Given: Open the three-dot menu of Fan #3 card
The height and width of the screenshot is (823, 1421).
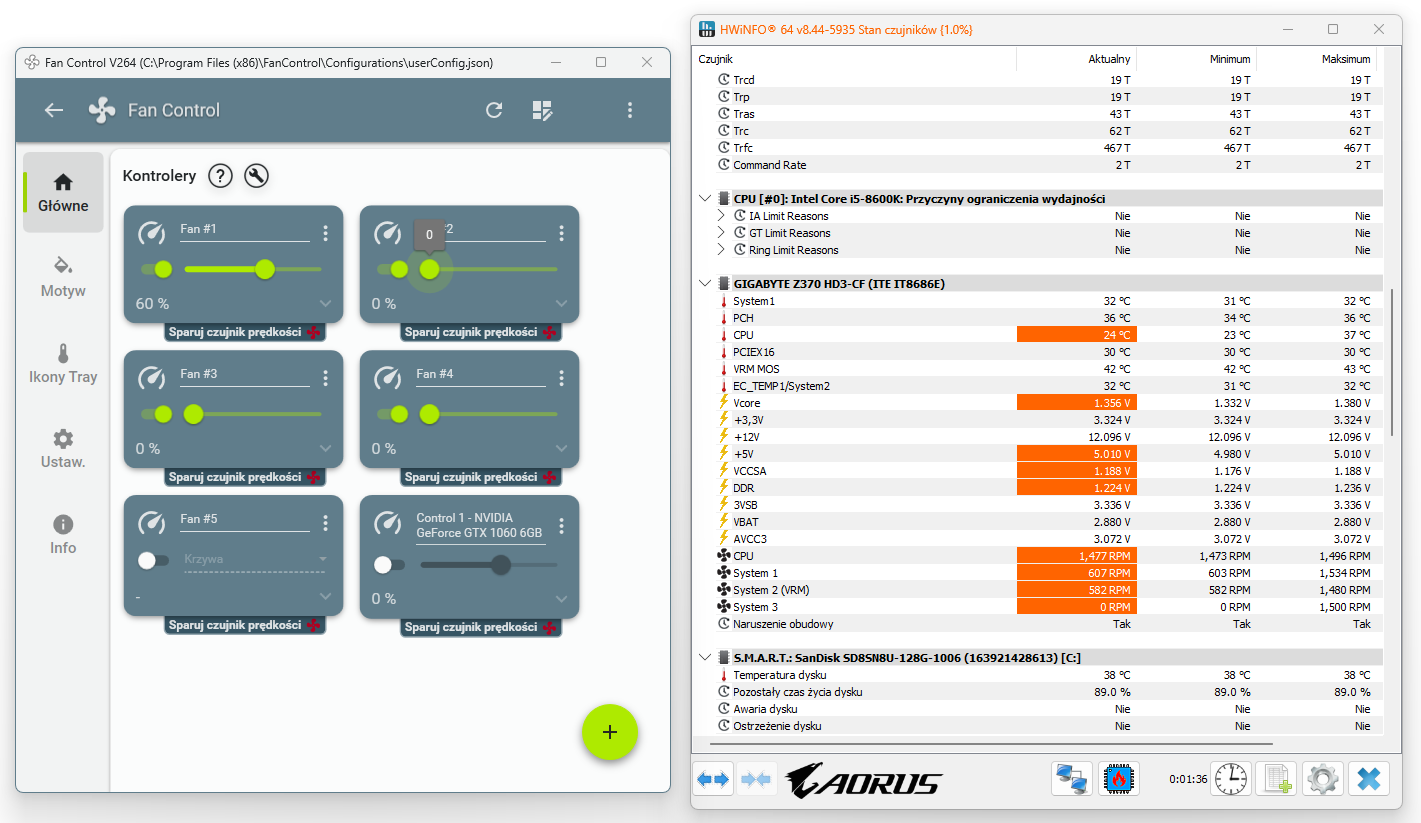Looking at the screenshot, I should pos(326,378).
